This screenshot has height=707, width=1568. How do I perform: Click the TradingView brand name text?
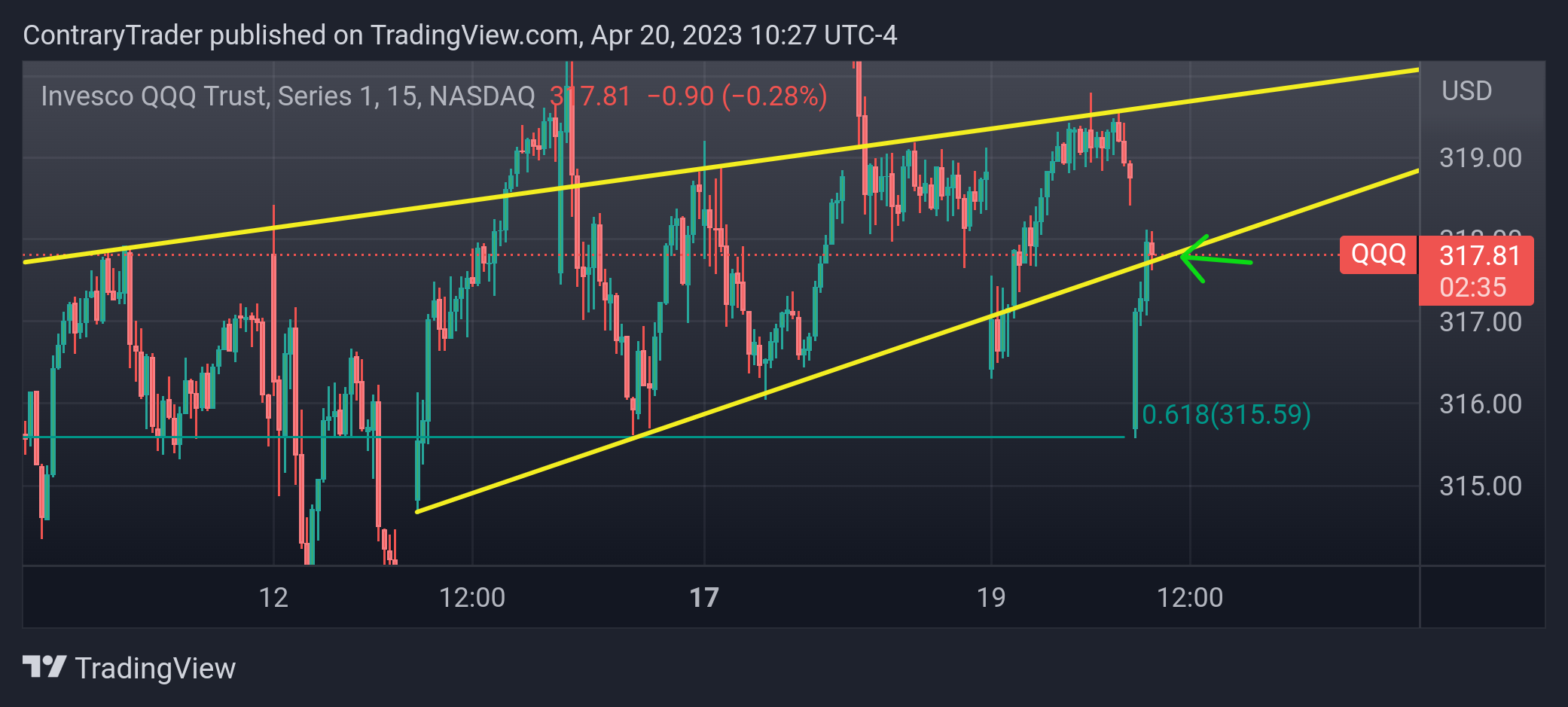pyautogui.click(x=155, y=669)
